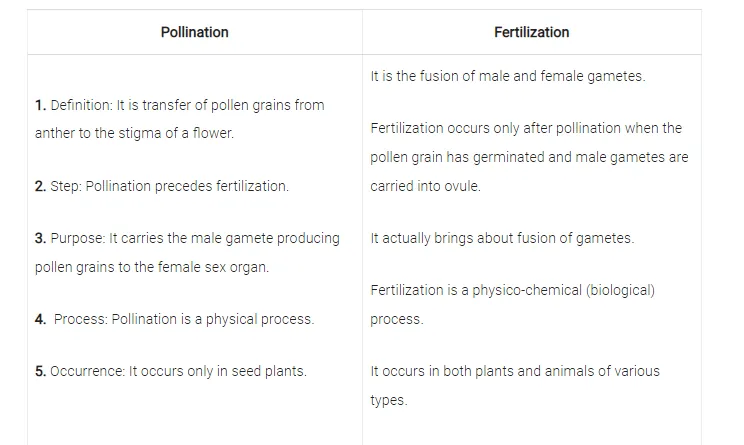
Task: Click the Pollination column header
Action: pyautogui.click(x=194, y=32)
